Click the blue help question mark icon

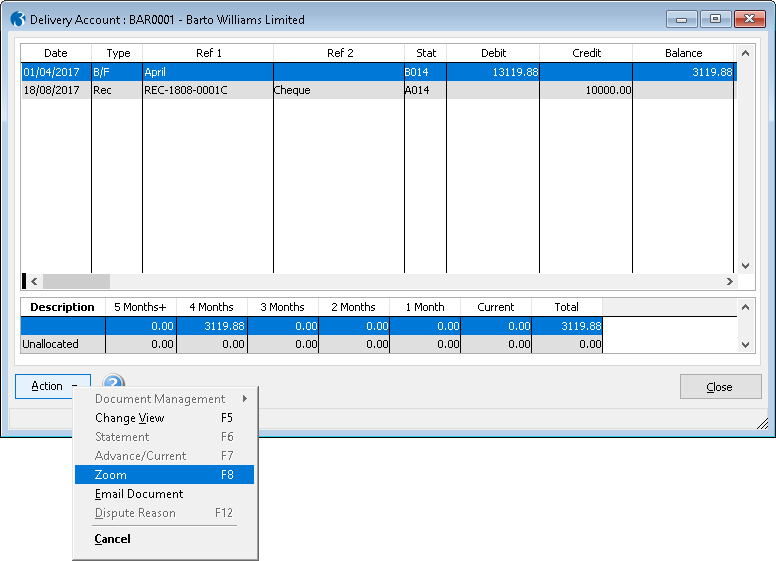pyautogui.click(x=113, y=381)
